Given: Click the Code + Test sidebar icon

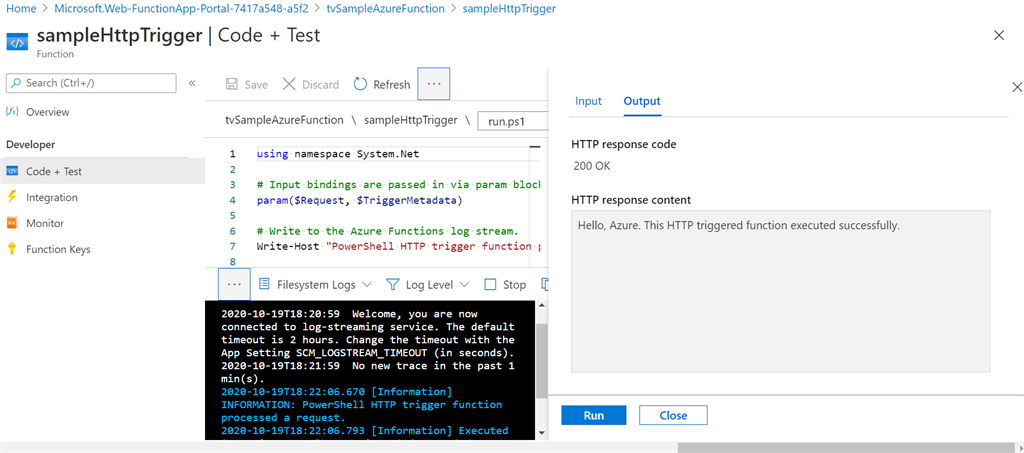Looking at the screenshot, I should click(x=12, y=172).
